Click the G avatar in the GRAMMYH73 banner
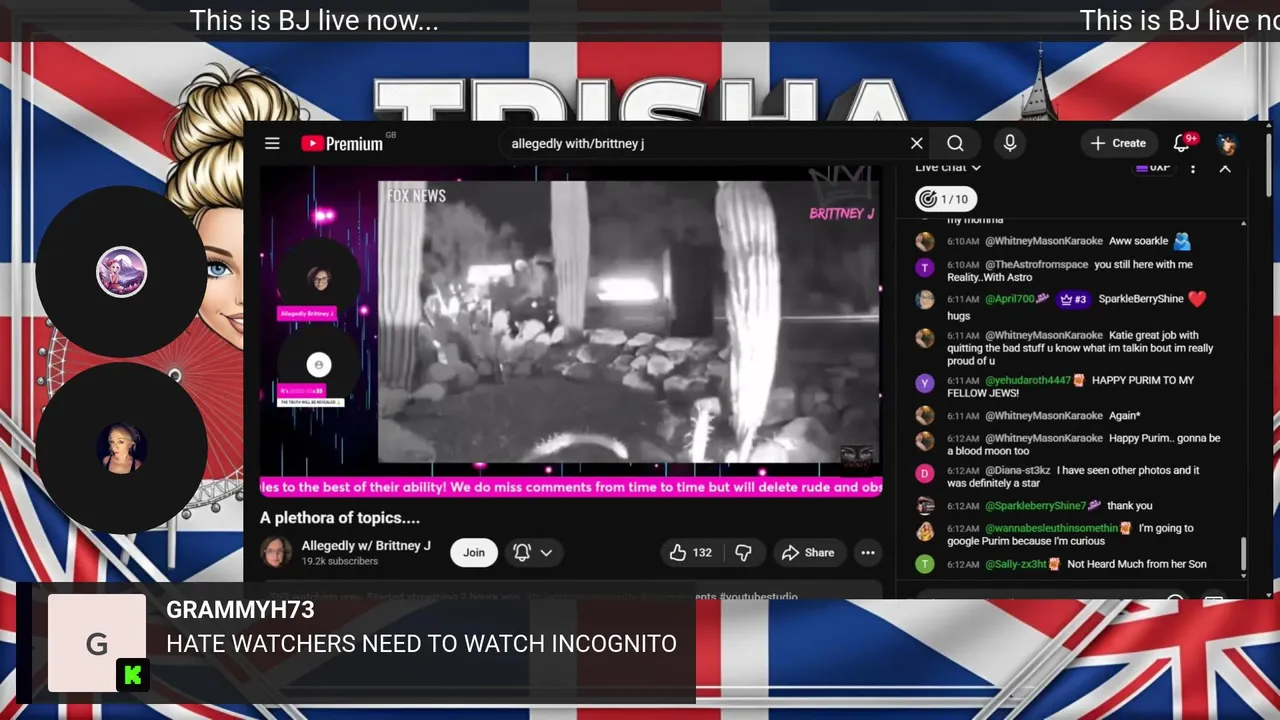This screenshot has width=1280, height=720. click(97, 643)
